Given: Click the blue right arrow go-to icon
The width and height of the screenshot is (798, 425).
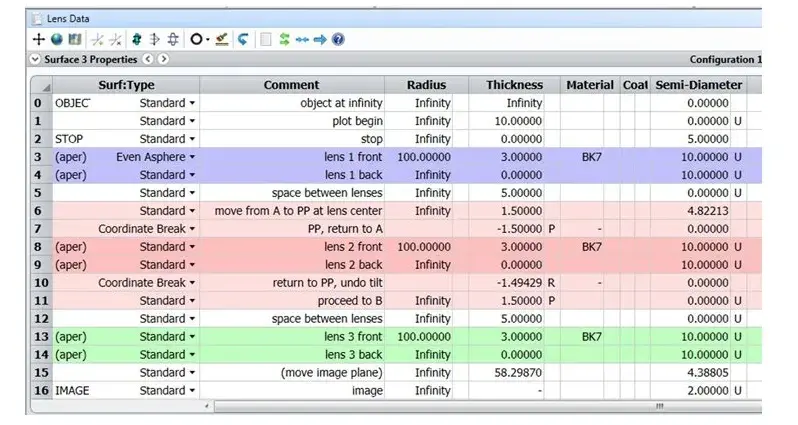Looking at the screenshot, I should click(320, 39).
